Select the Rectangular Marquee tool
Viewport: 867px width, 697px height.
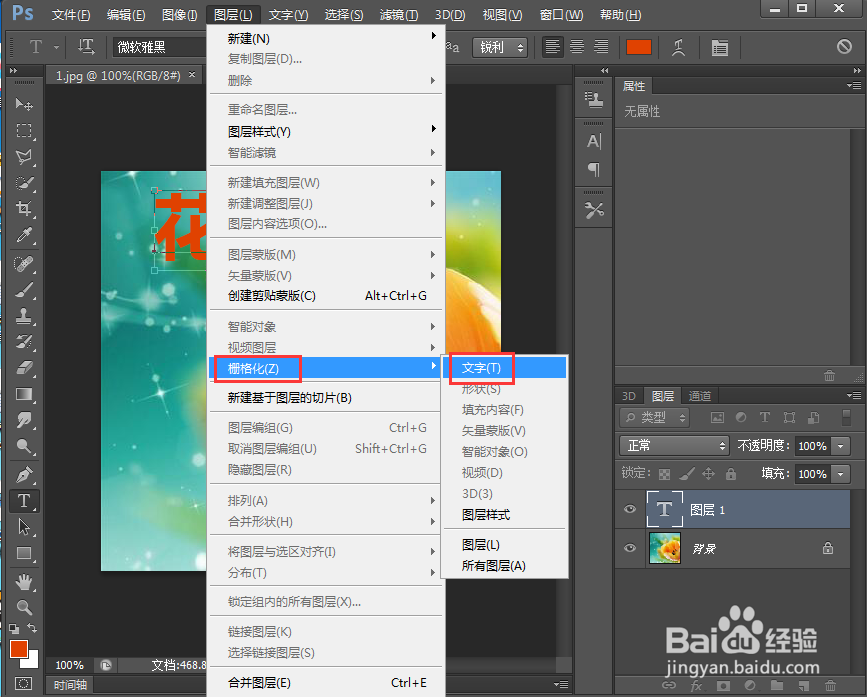pos(23,130)
